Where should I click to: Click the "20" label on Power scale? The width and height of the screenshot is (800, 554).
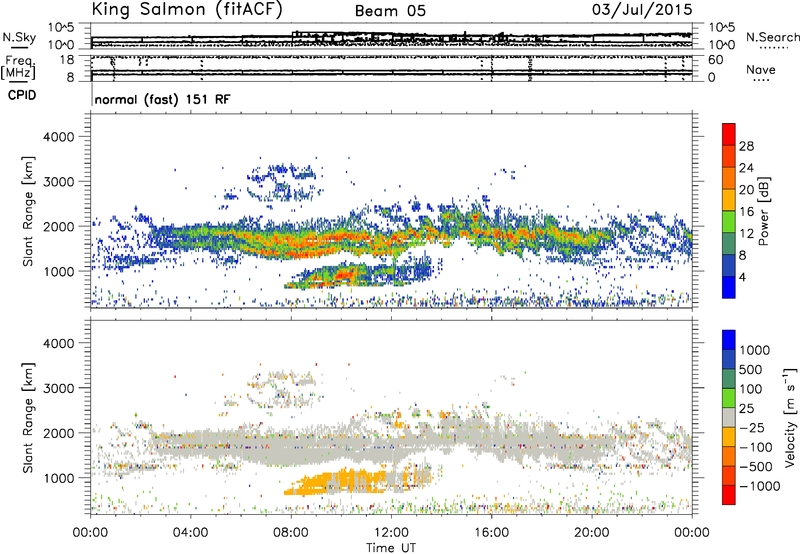click(746, 190)
